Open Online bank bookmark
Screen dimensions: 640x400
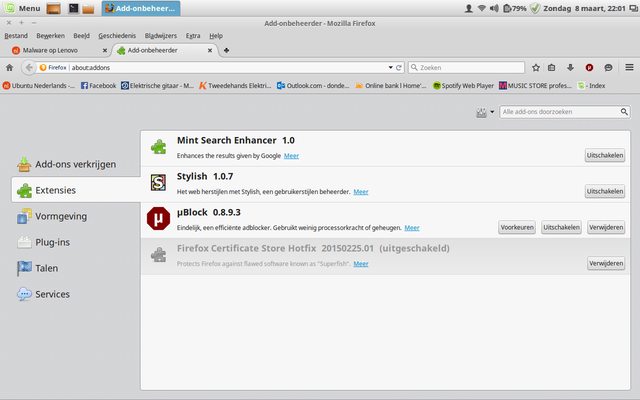pyautogui.click(x=391, y=86)
